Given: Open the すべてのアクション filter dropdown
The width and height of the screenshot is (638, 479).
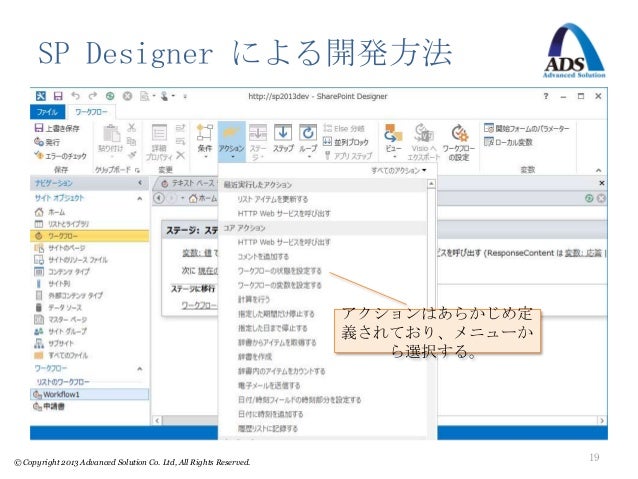Looking at the screenshot, I should (x=399, y=170).
